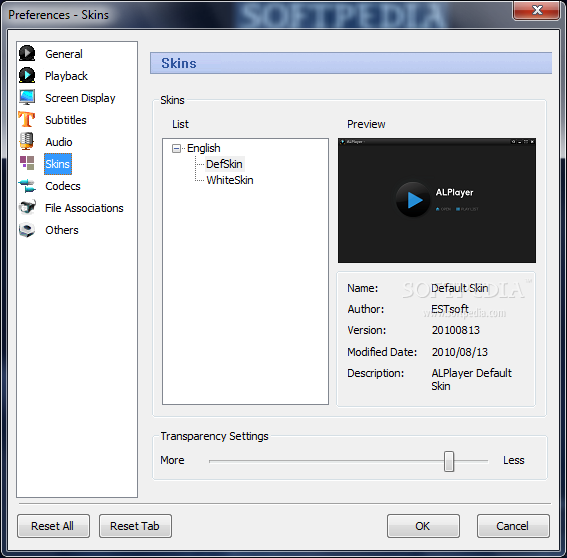Select the English language node

coord(204,148)
